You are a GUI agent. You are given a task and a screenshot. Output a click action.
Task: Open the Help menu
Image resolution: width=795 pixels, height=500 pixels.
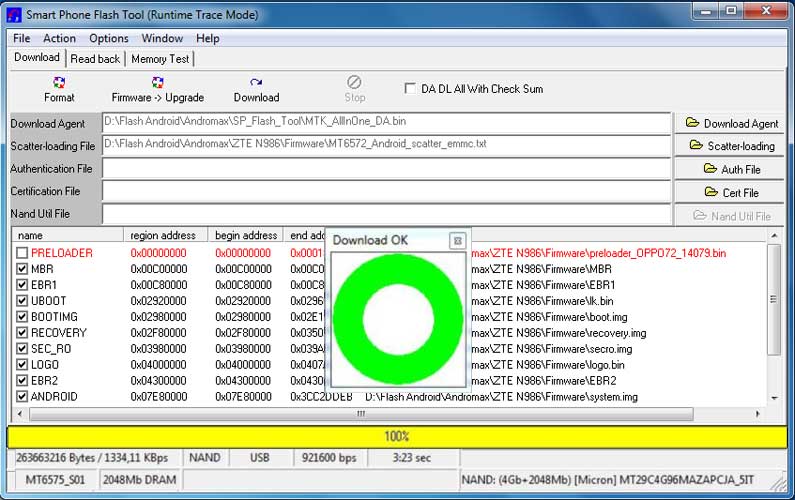click(x=208, y=39)
